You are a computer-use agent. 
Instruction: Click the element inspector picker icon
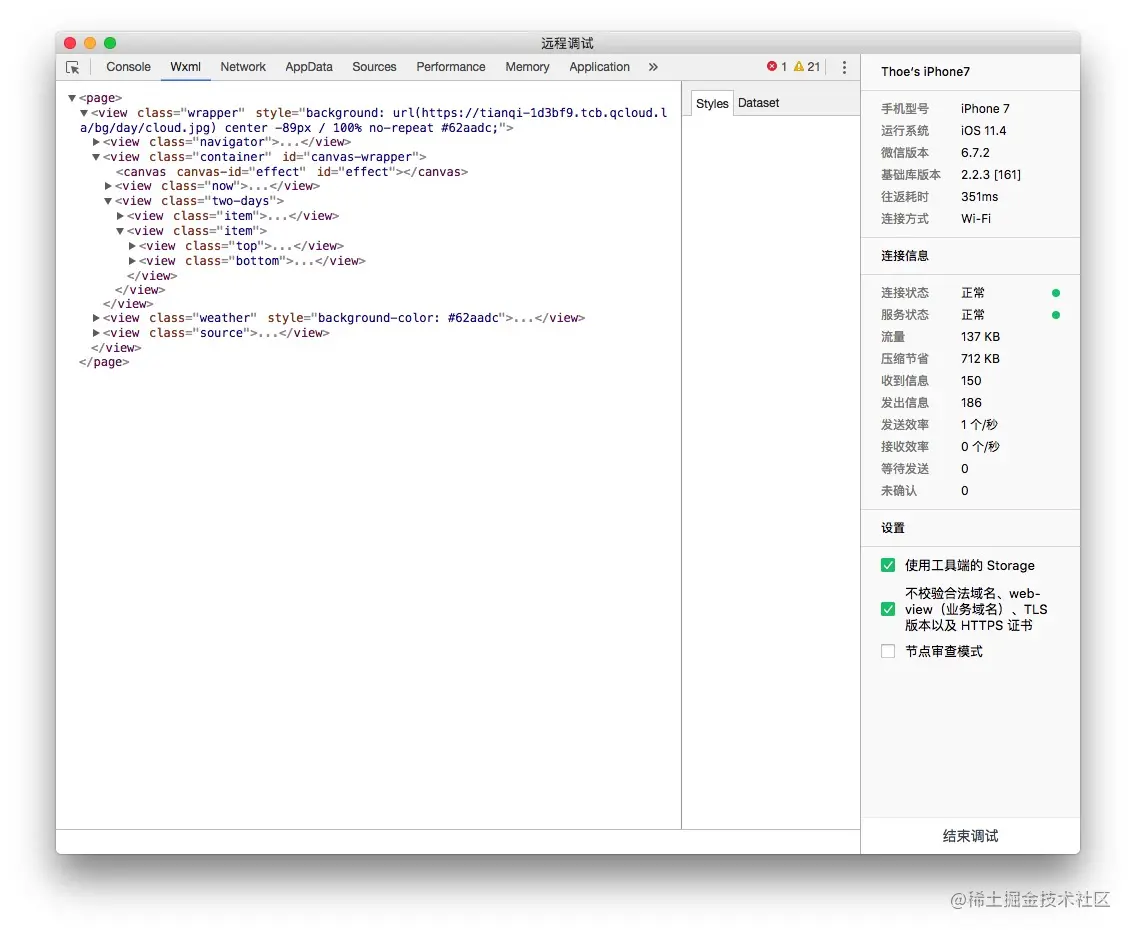(x=73, y=67)
